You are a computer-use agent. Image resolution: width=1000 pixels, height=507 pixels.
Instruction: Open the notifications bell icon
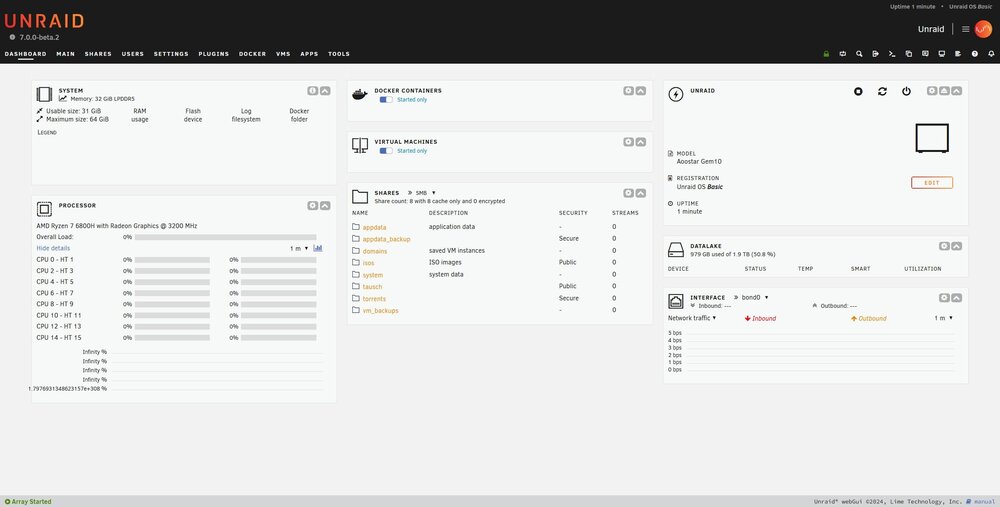pyautogui.click(x=991, y=54)
